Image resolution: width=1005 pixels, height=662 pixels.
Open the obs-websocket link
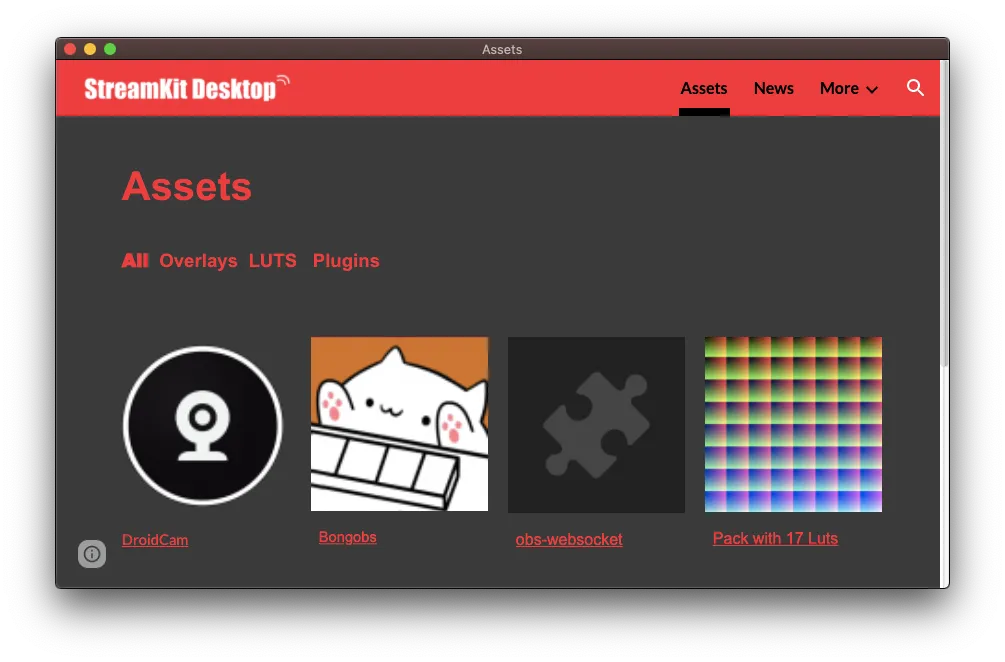[569, 539]
